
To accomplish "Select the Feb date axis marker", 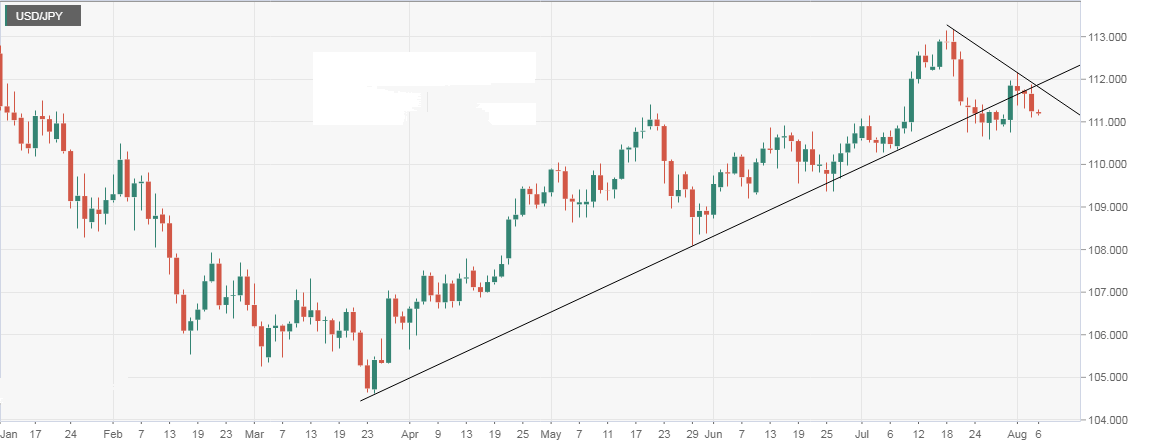I will pyautogui.click(x=112, y=436).
